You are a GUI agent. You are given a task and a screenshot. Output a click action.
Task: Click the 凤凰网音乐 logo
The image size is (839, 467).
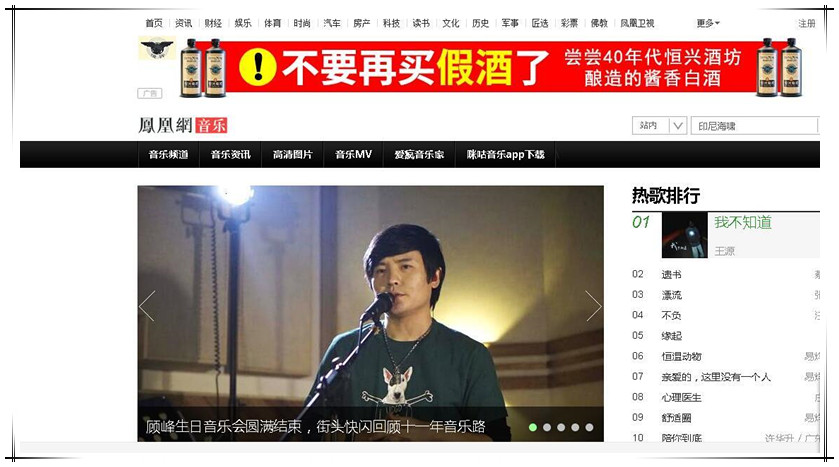[x=183, y=126]
